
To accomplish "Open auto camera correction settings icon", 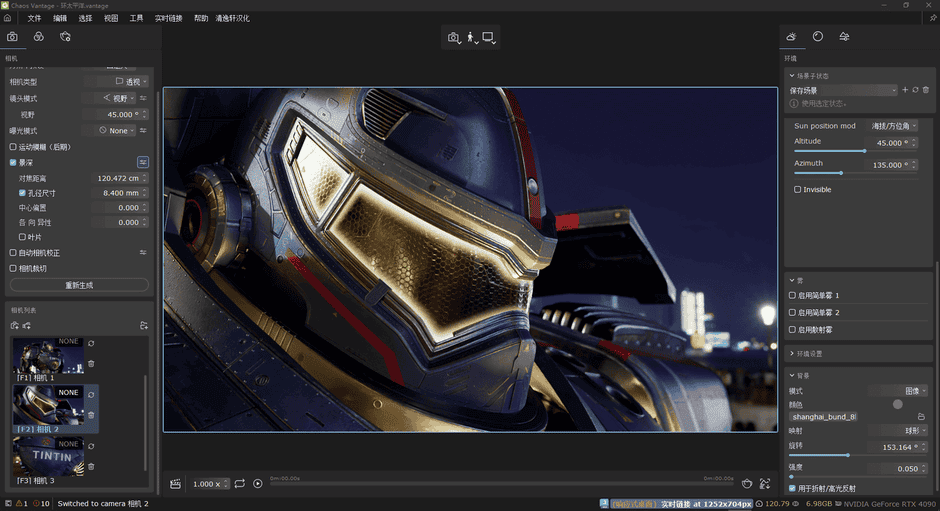I will (x=143, y=253).
